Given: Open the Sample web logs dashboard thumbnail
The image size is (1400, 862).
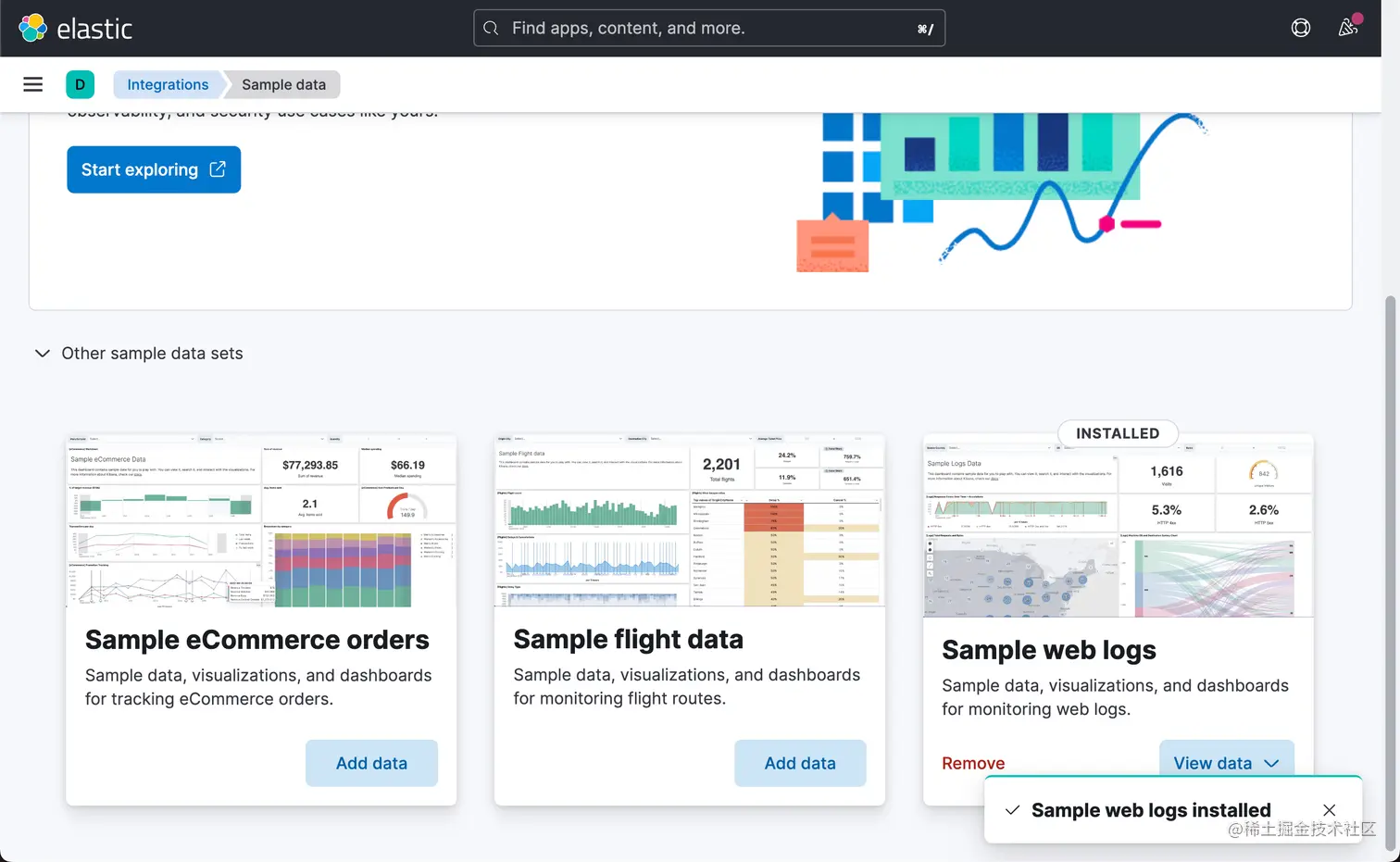Looking at the screenshot, I should pyautogui.click(x=1119, y=525).
